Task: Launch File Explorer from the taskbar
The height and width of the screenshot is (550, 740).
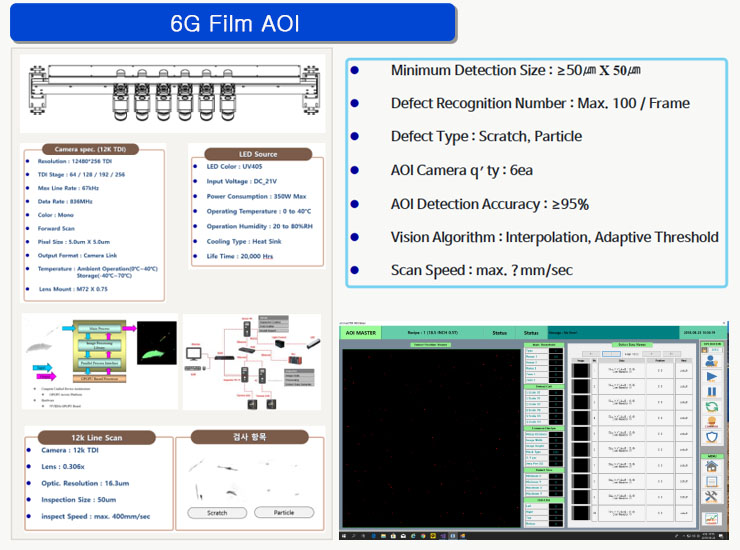Action: point(383,536)
